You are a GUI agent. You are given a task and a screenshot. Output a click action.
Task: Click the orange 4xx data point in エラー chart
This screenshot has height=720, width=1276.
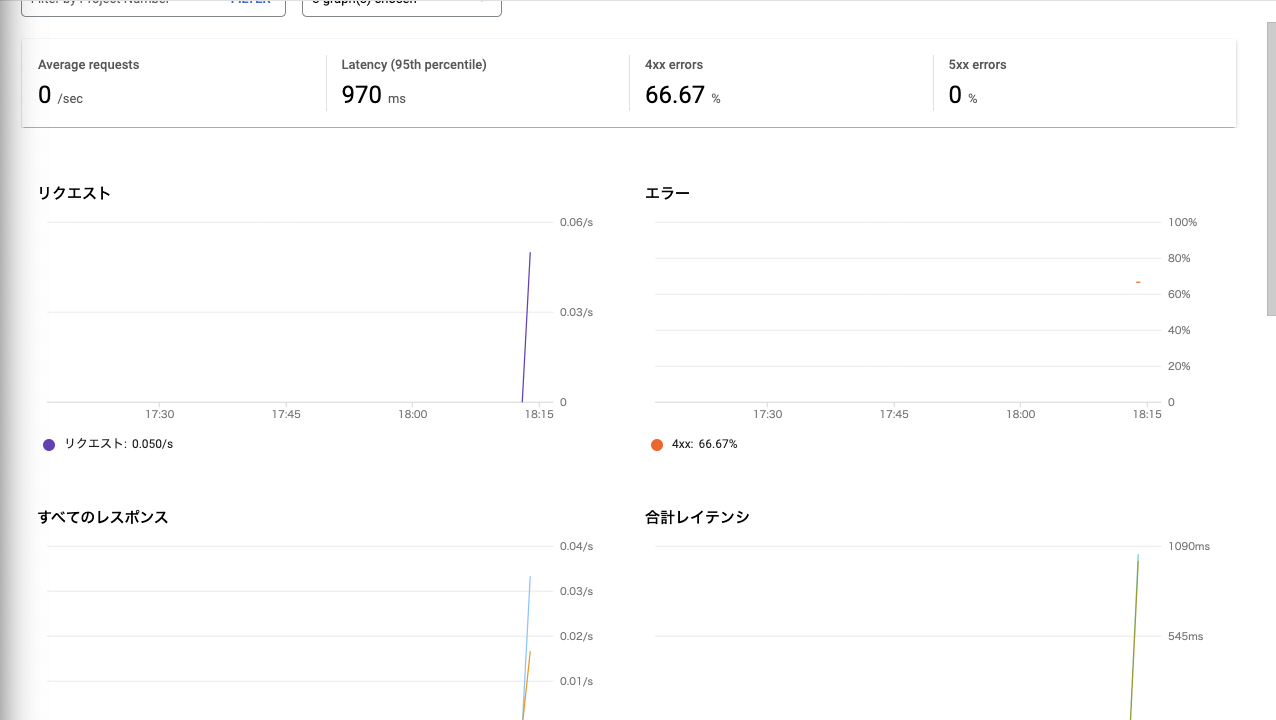click(x=1138, y=282)
